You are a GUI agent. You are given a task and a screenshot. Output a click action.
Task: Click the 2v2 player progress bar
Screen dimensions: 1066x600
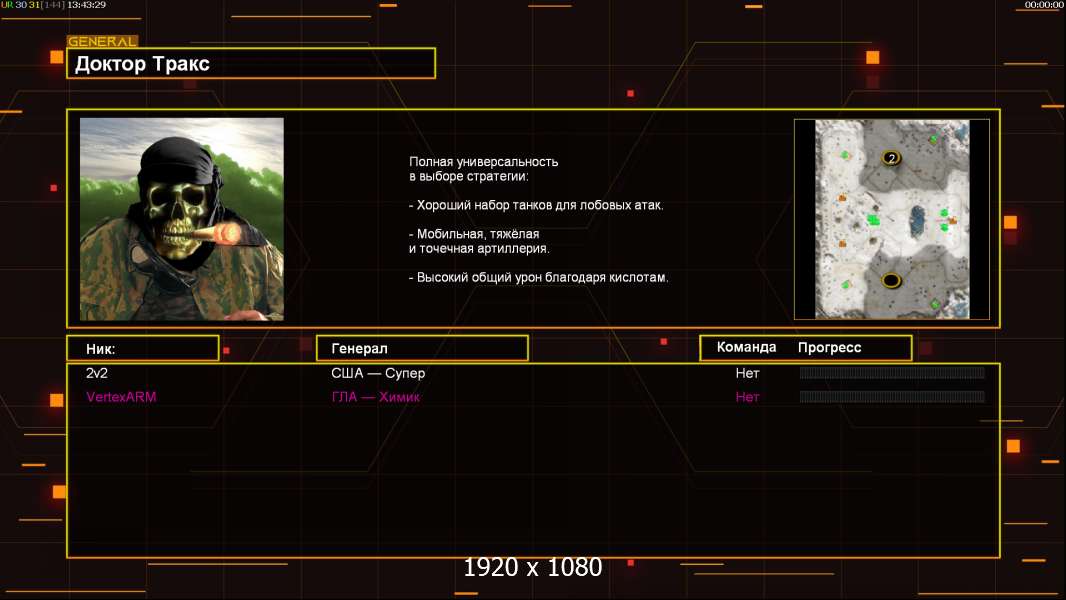point(892,372)
